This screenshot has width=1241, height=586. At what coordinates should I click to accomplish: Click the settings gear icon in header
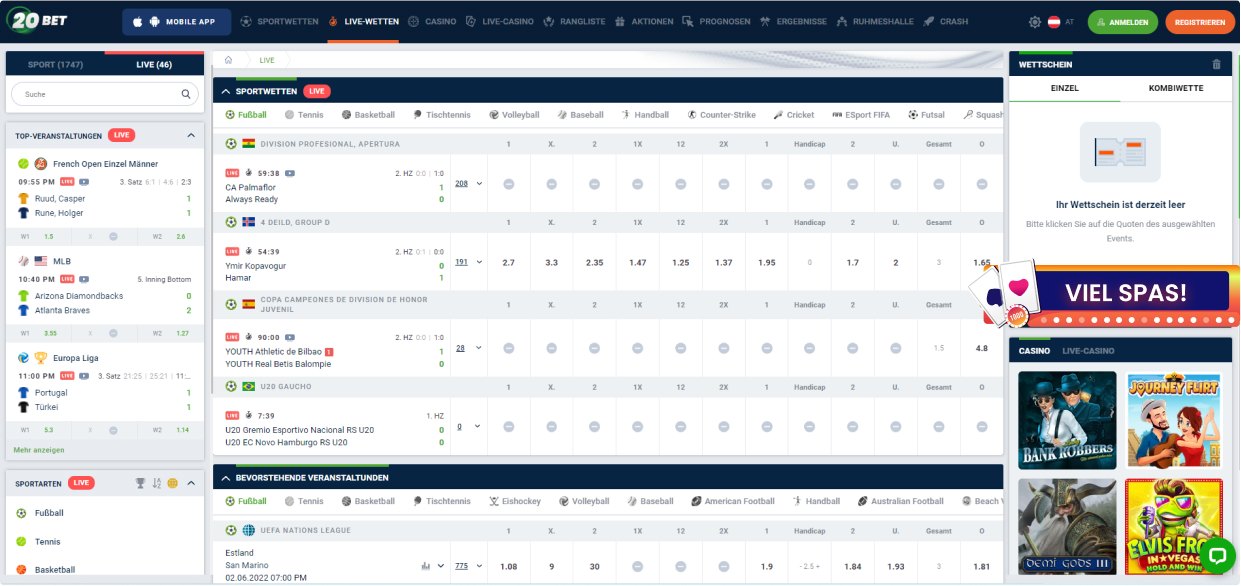[x=1035, y=22]
